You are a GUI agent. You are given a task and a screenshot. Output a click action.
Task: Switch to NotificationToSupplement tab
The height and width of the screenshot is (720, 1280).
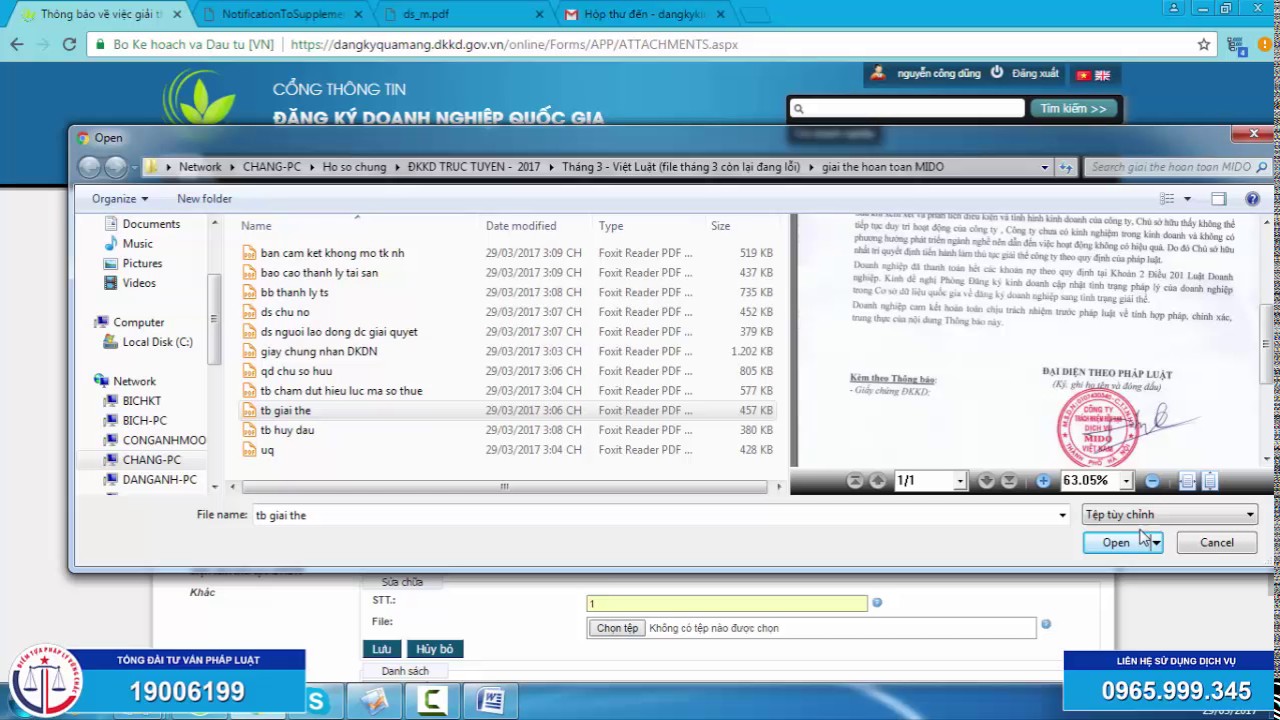coord(283,15)
